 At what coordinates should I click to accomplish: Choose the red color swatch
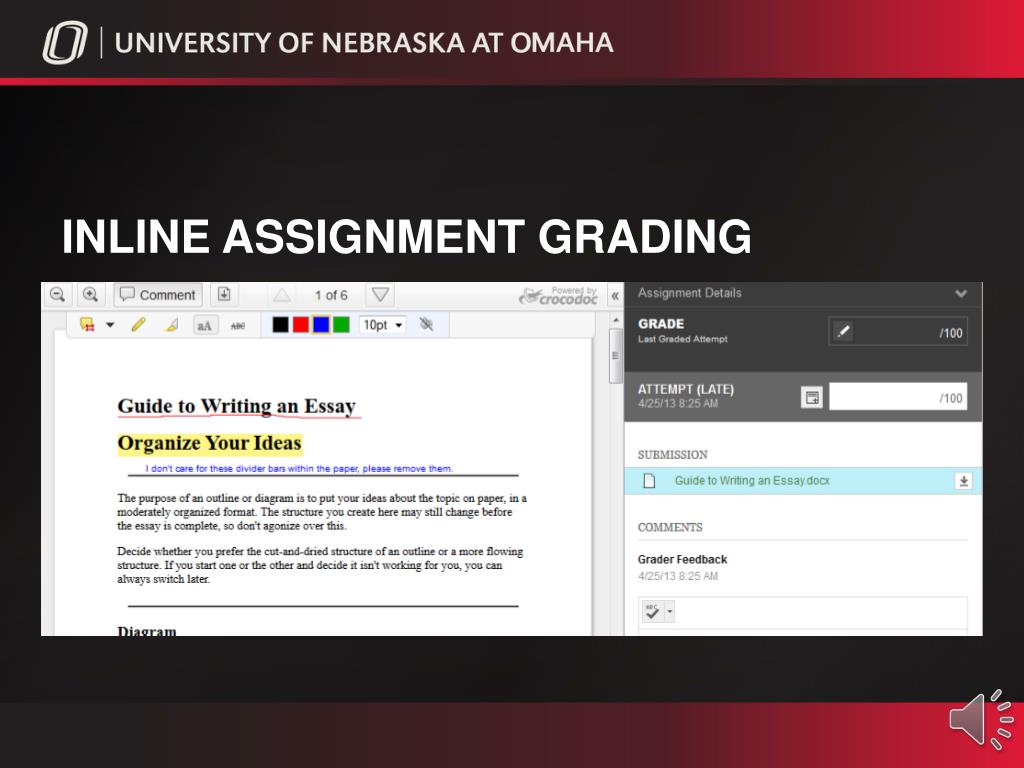click(x=300, y=325)
